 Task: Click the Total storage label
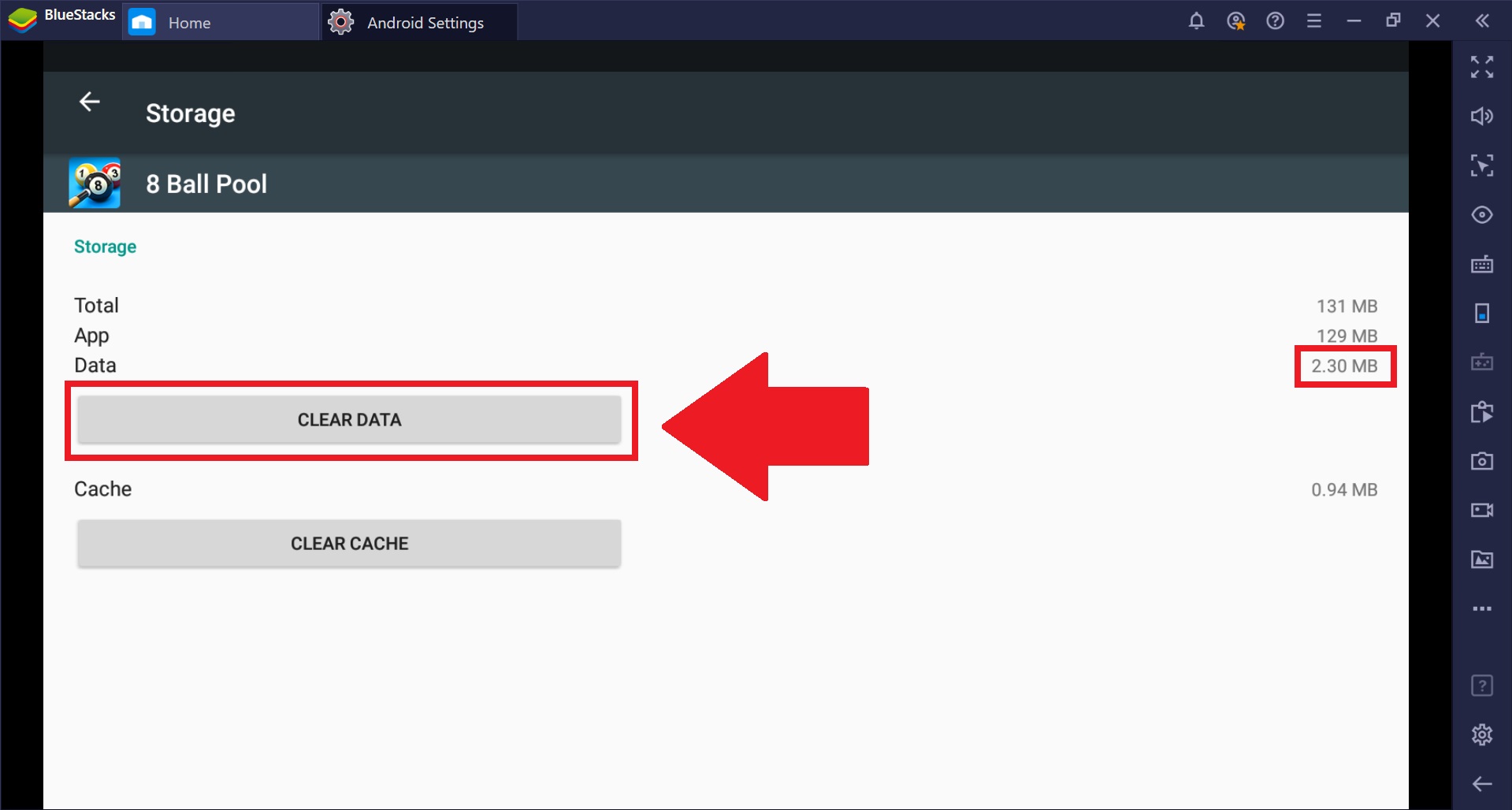tap(96, 306)
